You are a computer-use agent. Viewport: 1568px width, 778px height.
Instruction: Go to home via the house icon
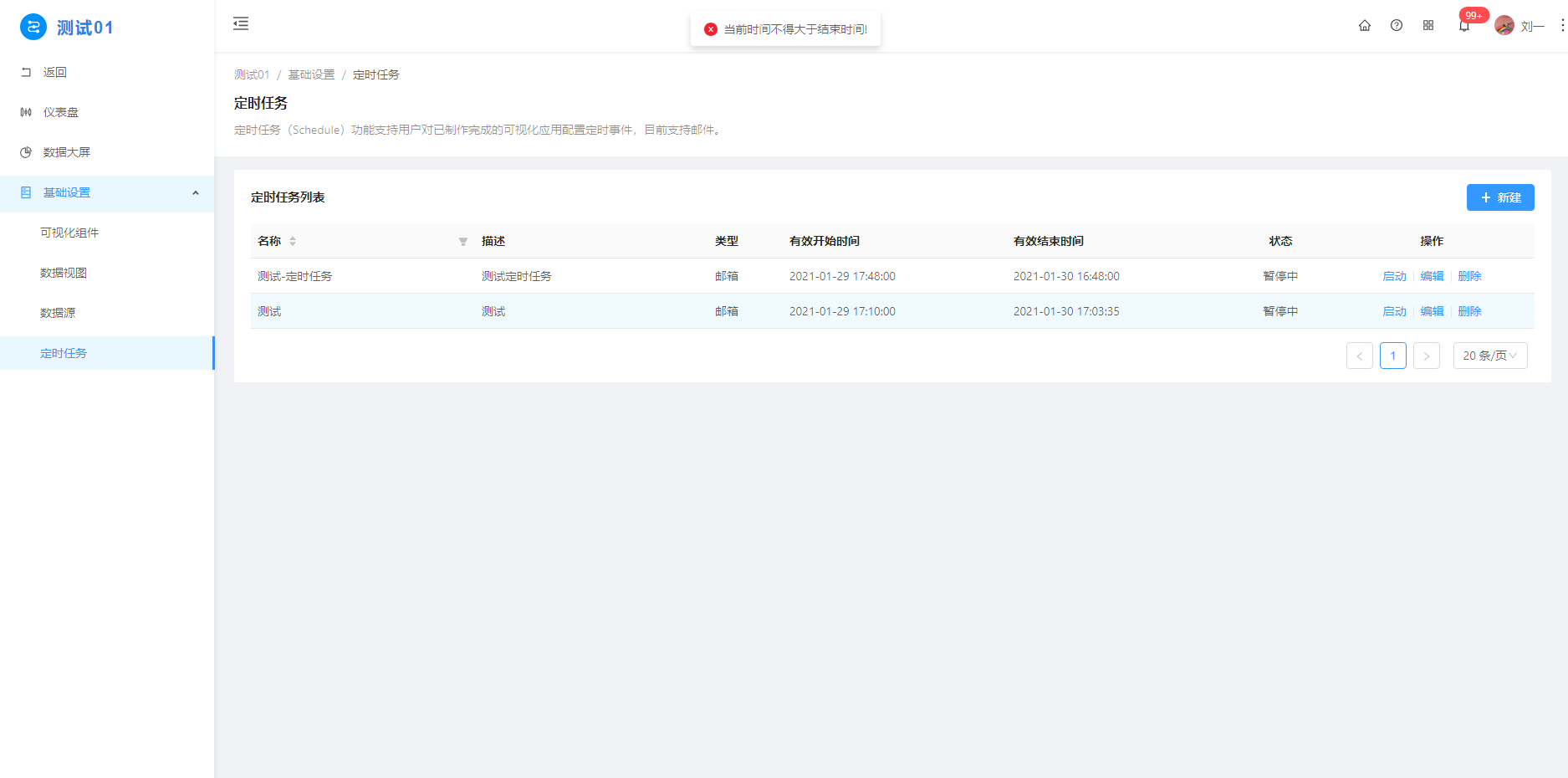click(x=1365, y=26)
